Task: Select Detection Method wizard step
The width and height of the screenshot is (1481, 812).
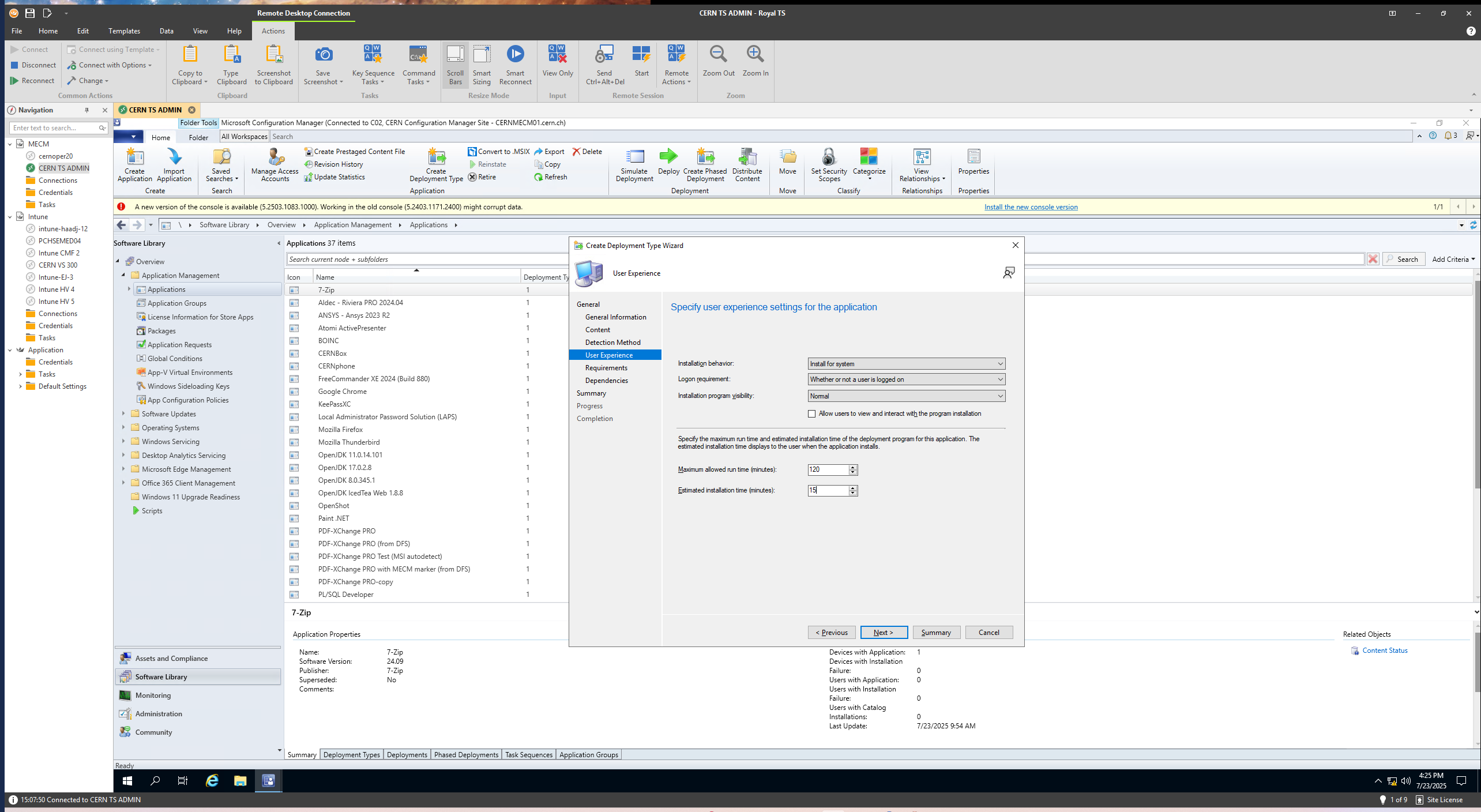Action: pyautogui.click(x=612, y=343)
